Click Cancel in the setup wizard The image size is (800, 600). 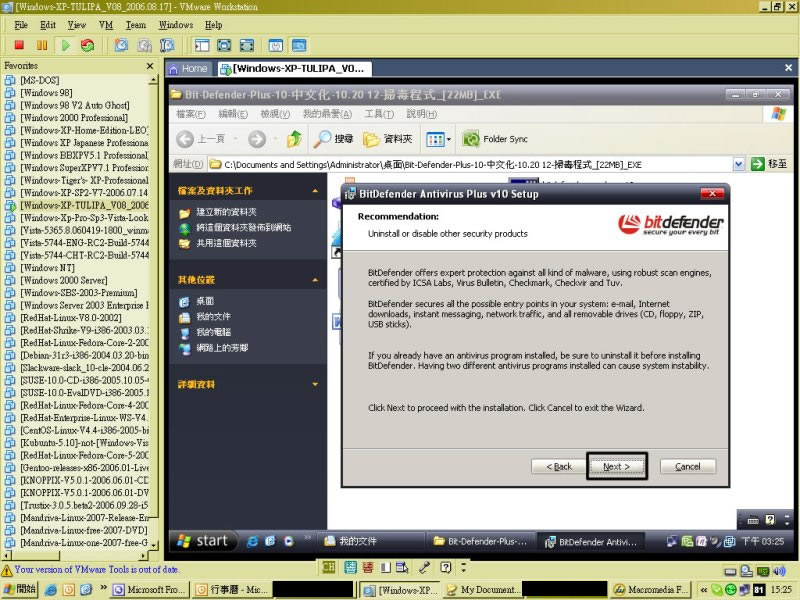tap(687, 466)
